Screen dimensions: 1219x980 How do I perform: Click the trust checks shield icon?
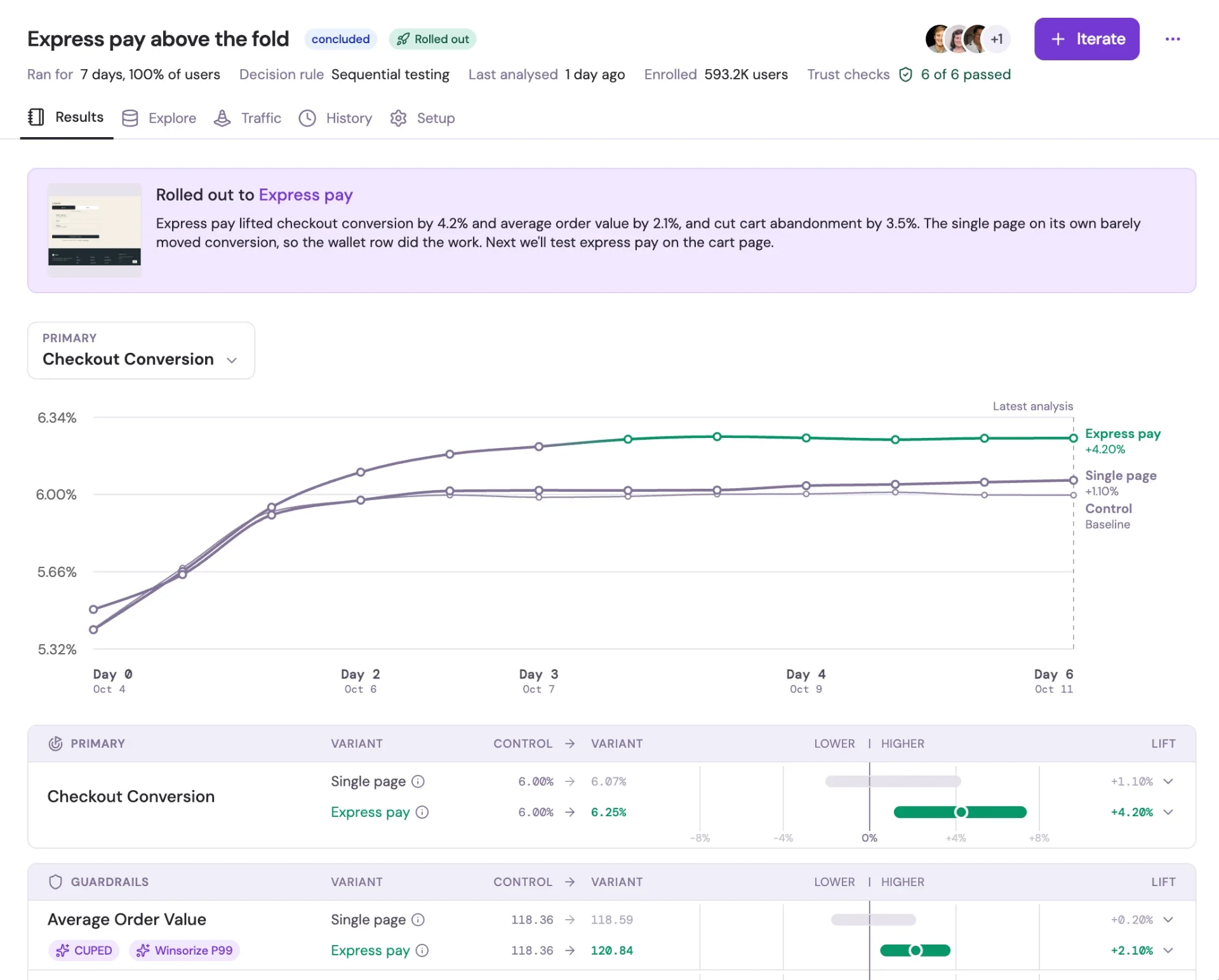[x=905, y=75]
